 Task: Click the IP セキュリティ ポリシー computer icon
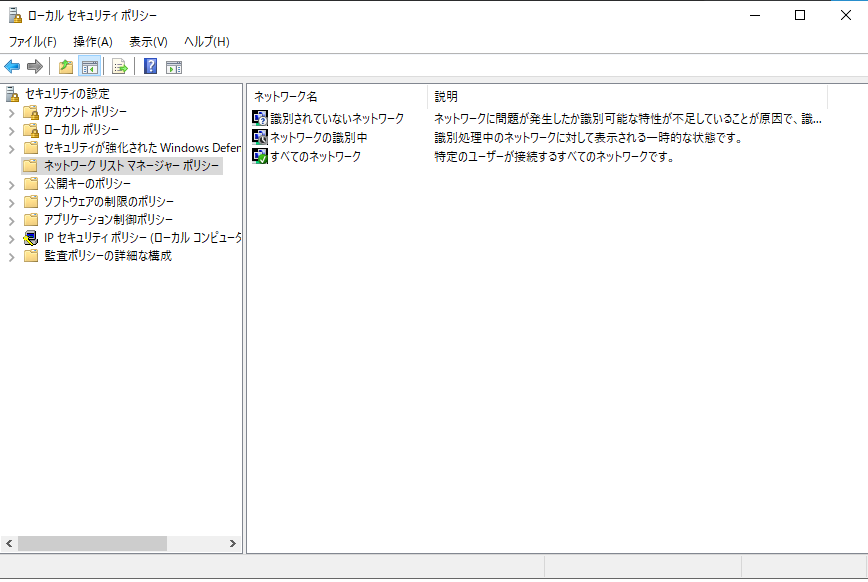(30, 238)
